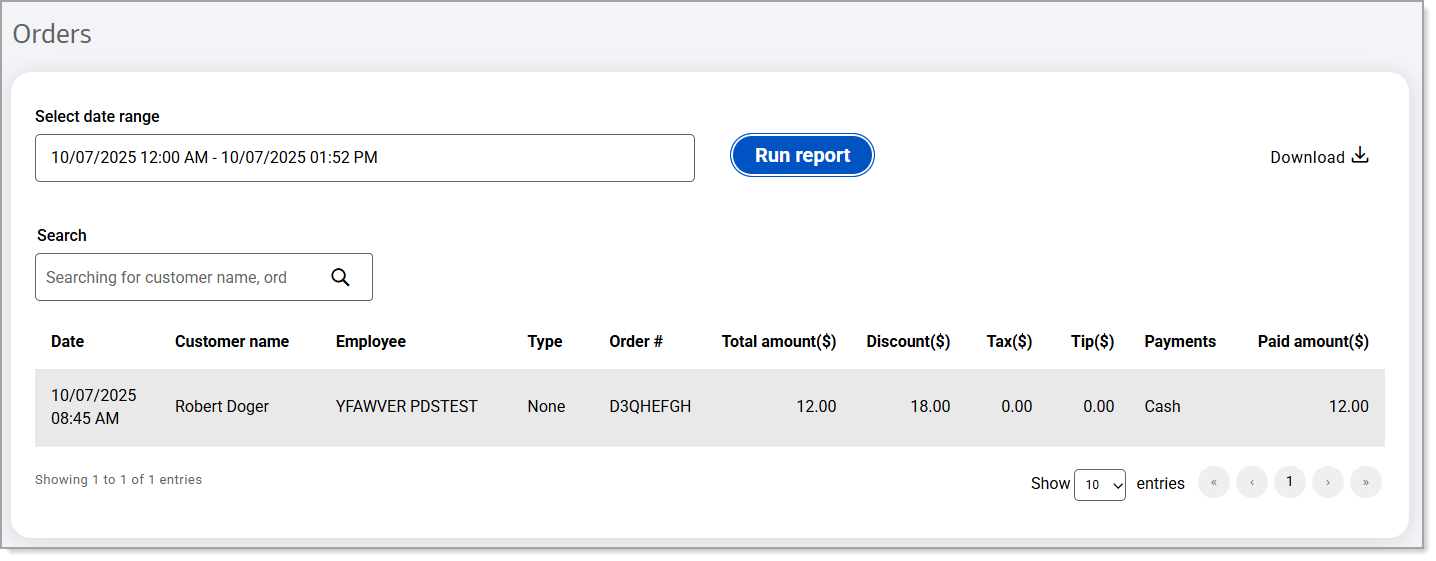The width and height of the screenshot is (1436, 561).
Task: Go to first page pagination arrow
Action: [x=1213, y=482]
